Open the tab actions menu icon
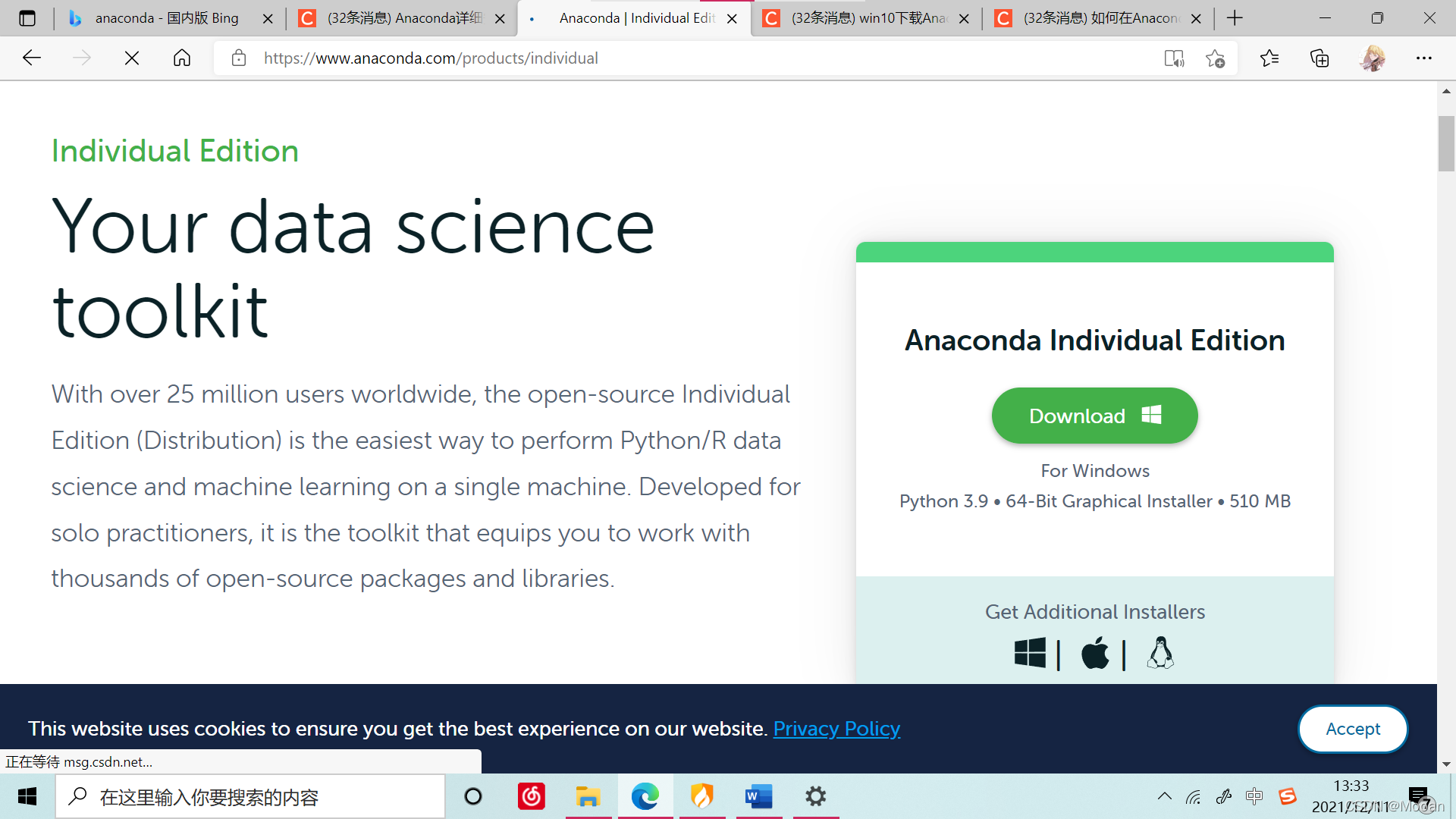The image size is (1456, 819). coord(27,18)
